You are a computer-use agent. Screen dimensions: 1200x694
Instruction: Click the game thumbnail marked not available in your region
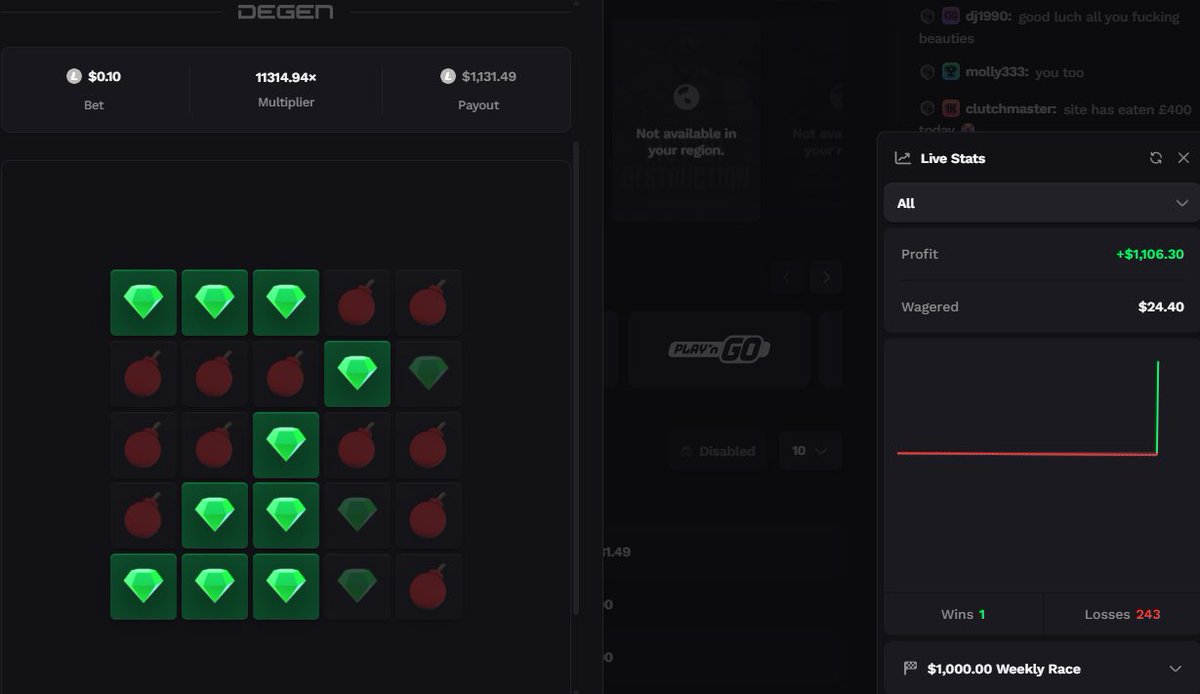point(686,120)
